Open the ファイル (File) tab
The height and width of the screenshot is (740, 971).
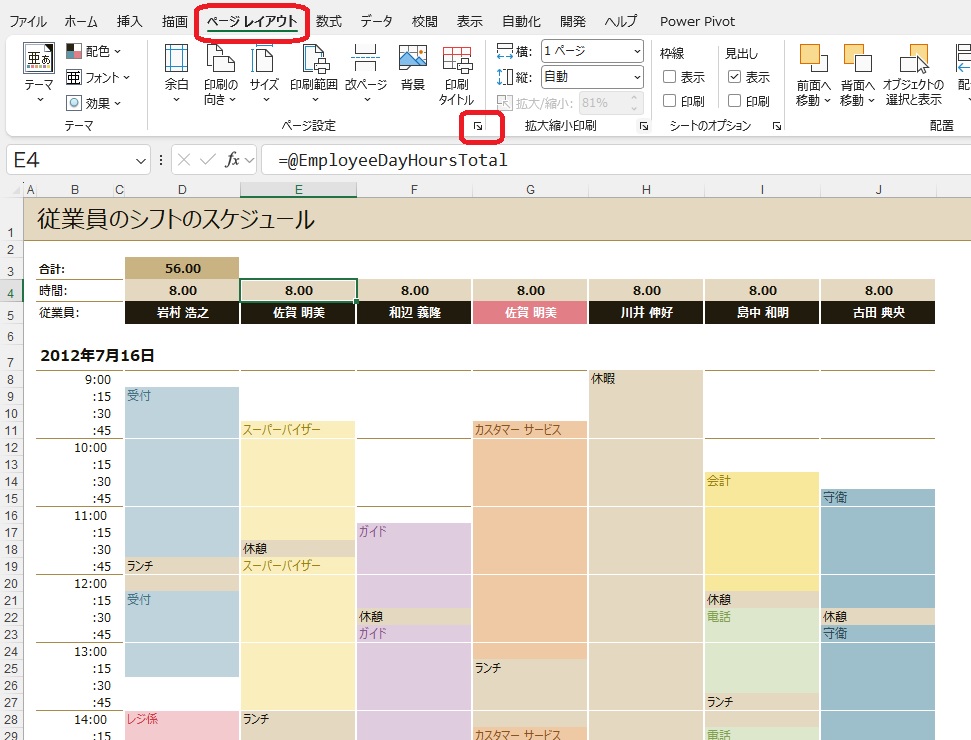point(27,21)
